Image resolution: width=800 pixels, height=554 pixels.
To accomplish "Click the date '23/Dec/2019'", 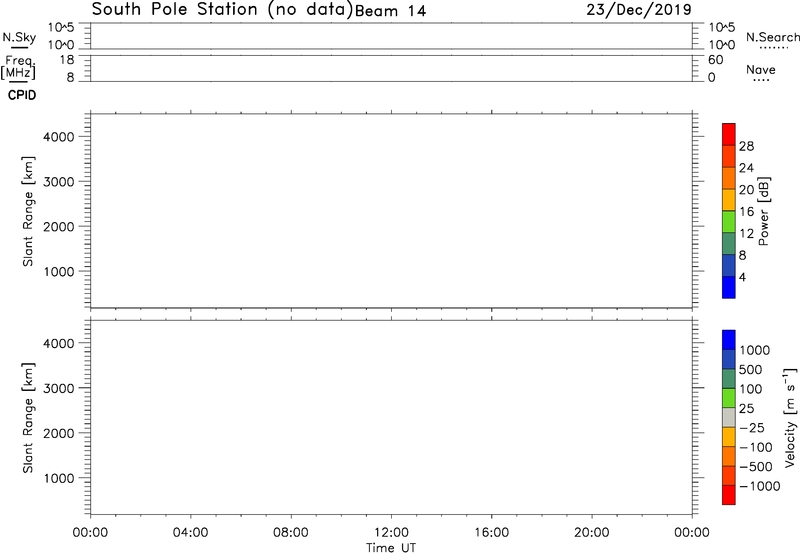I will 639,10.
